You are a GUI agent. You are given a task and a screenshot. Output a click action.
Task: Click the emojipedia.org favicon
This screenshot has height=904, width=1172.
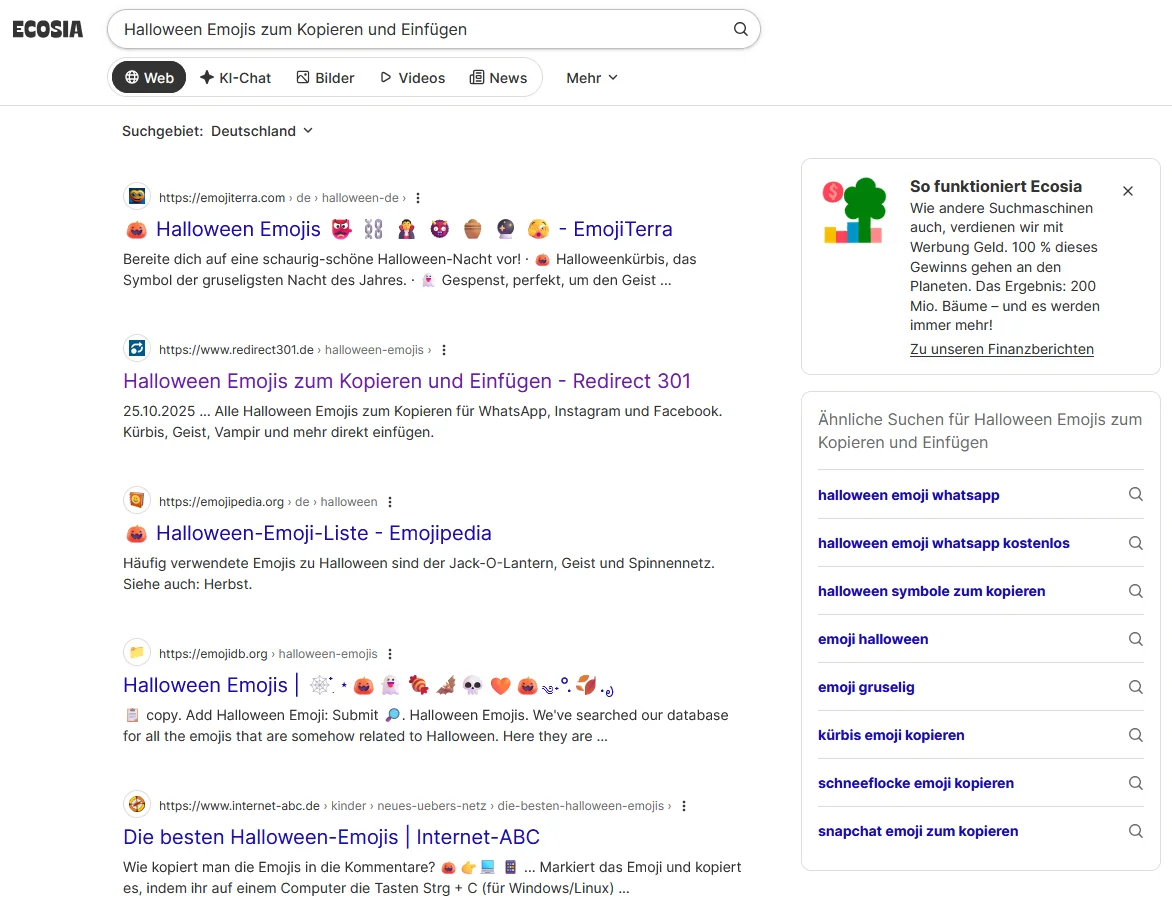point(137,500)
